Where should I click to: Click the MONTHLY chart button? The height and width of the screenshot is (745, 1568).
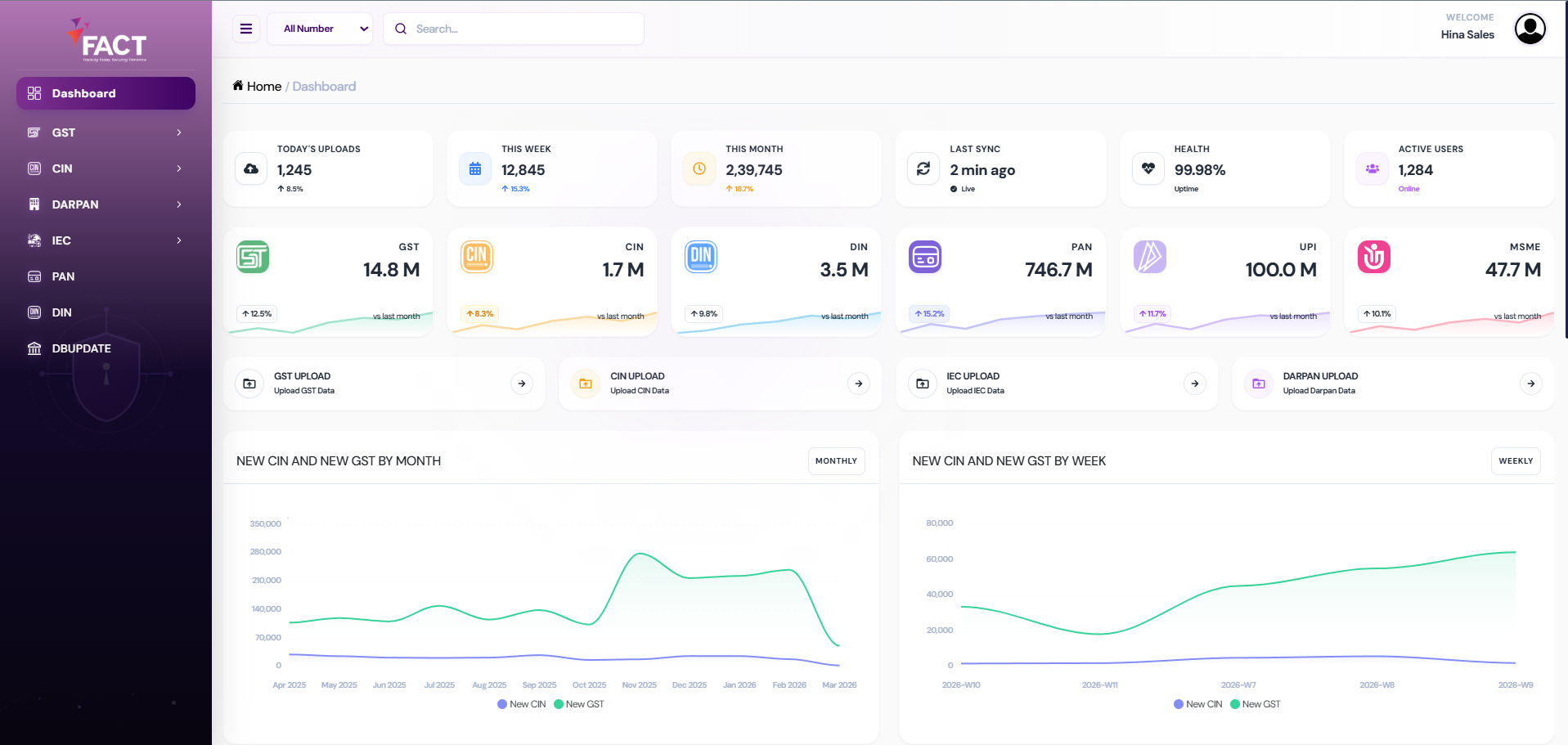point(836,461)
